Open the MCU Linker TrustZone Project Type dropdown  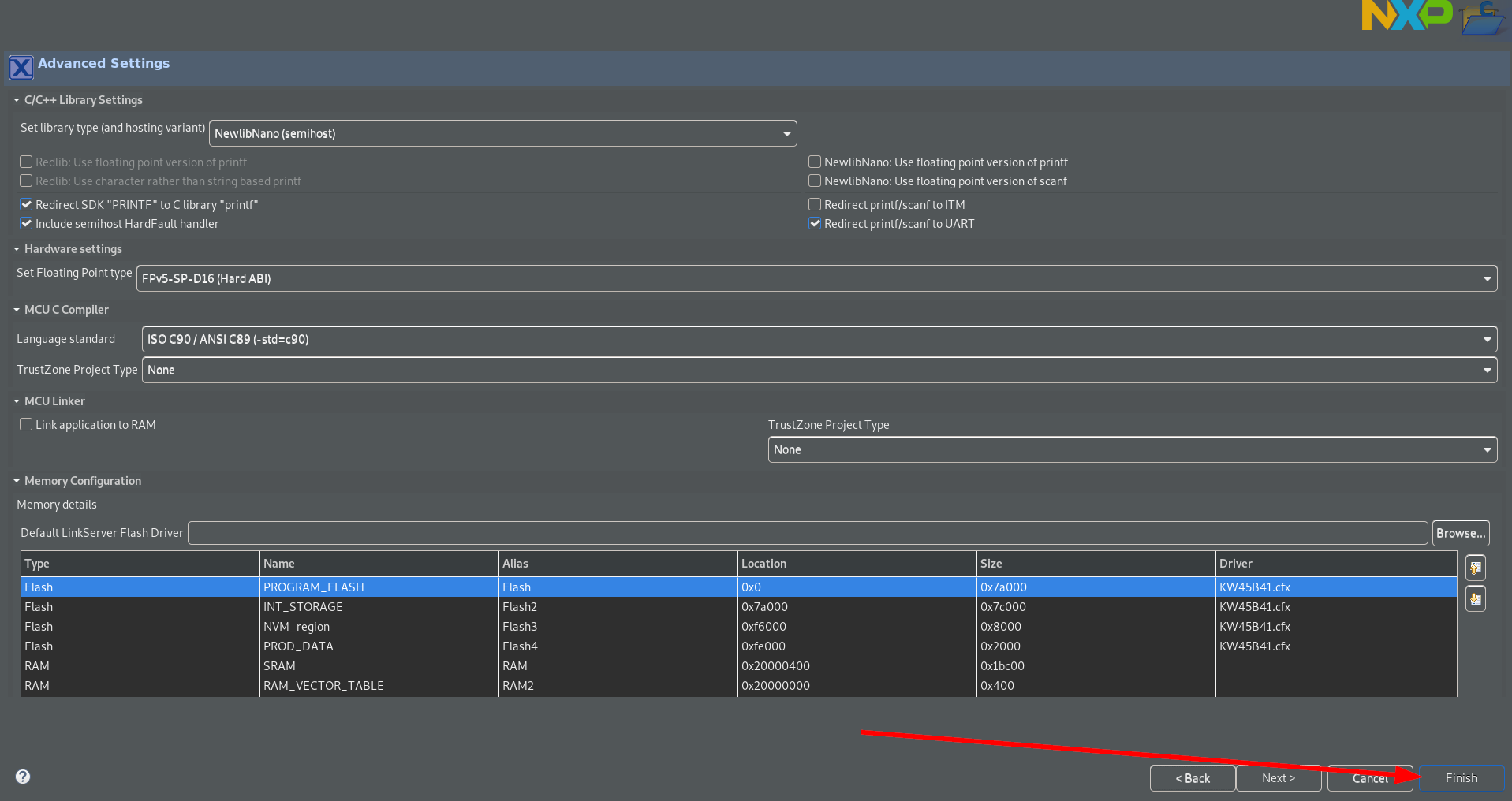[x=1486, y=449]
